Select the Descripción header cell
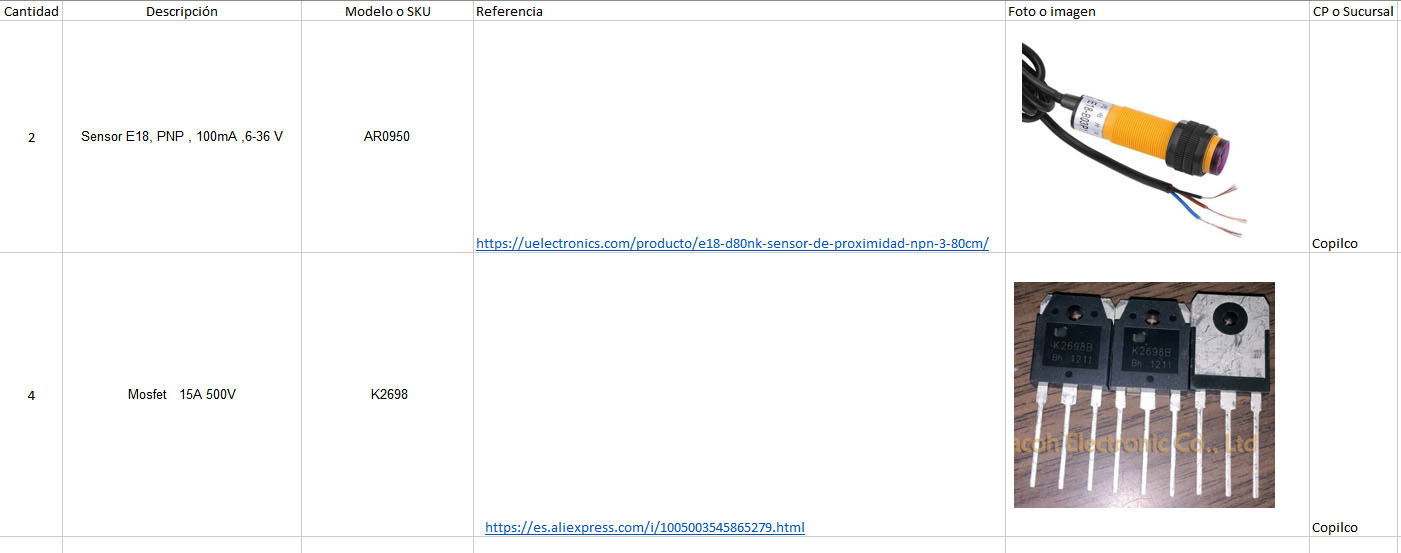Screen dimensions: 1401x553 (x=181, y=12)
